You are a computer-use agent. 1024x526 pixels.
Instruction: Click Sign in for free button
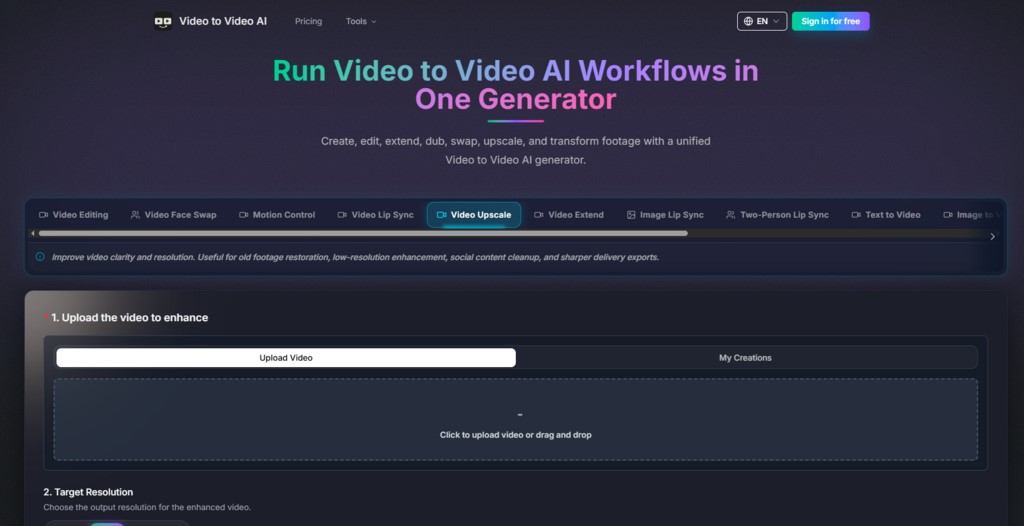point(831,21)
